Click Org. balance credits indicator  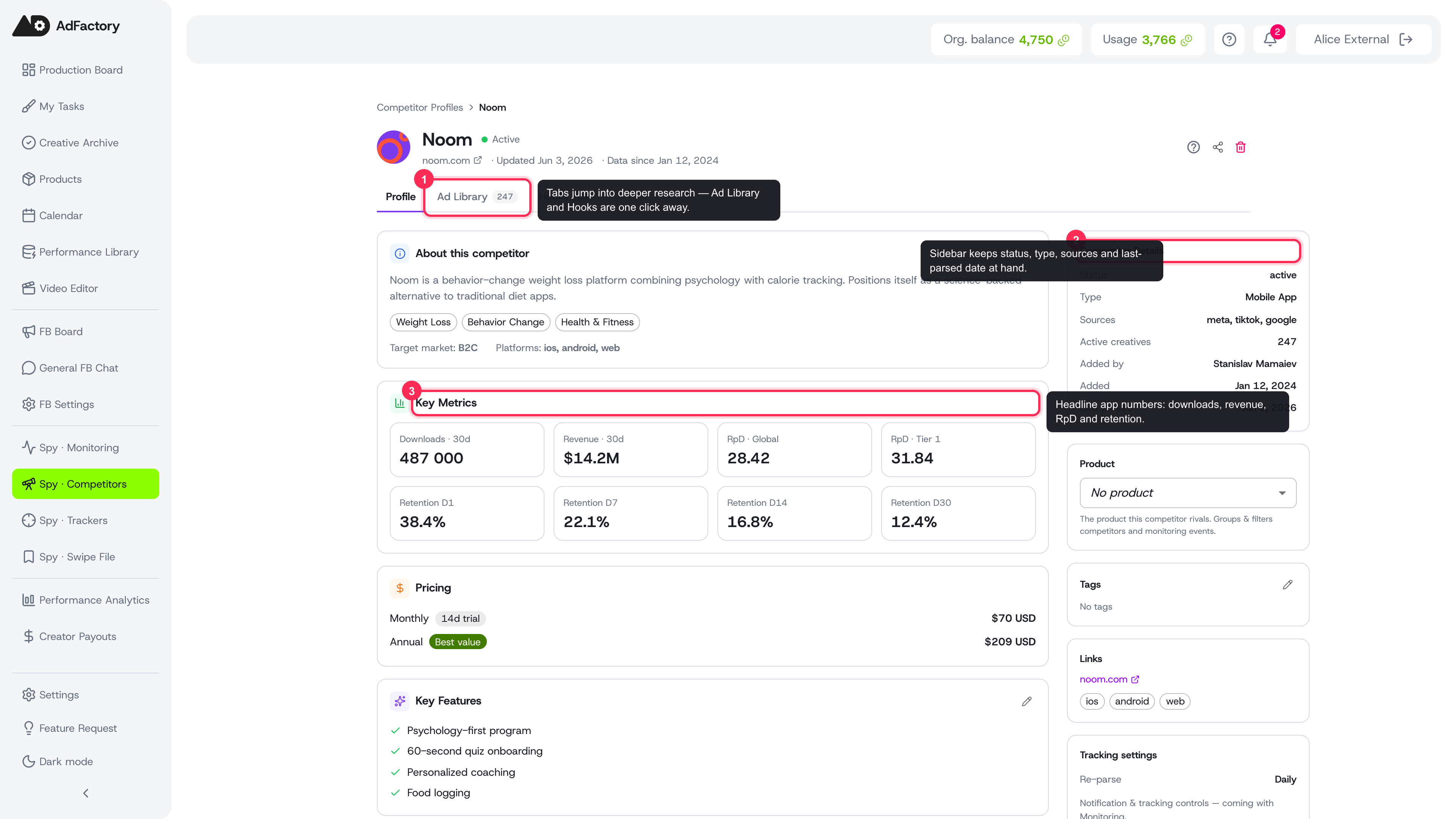coord(1006,39)
